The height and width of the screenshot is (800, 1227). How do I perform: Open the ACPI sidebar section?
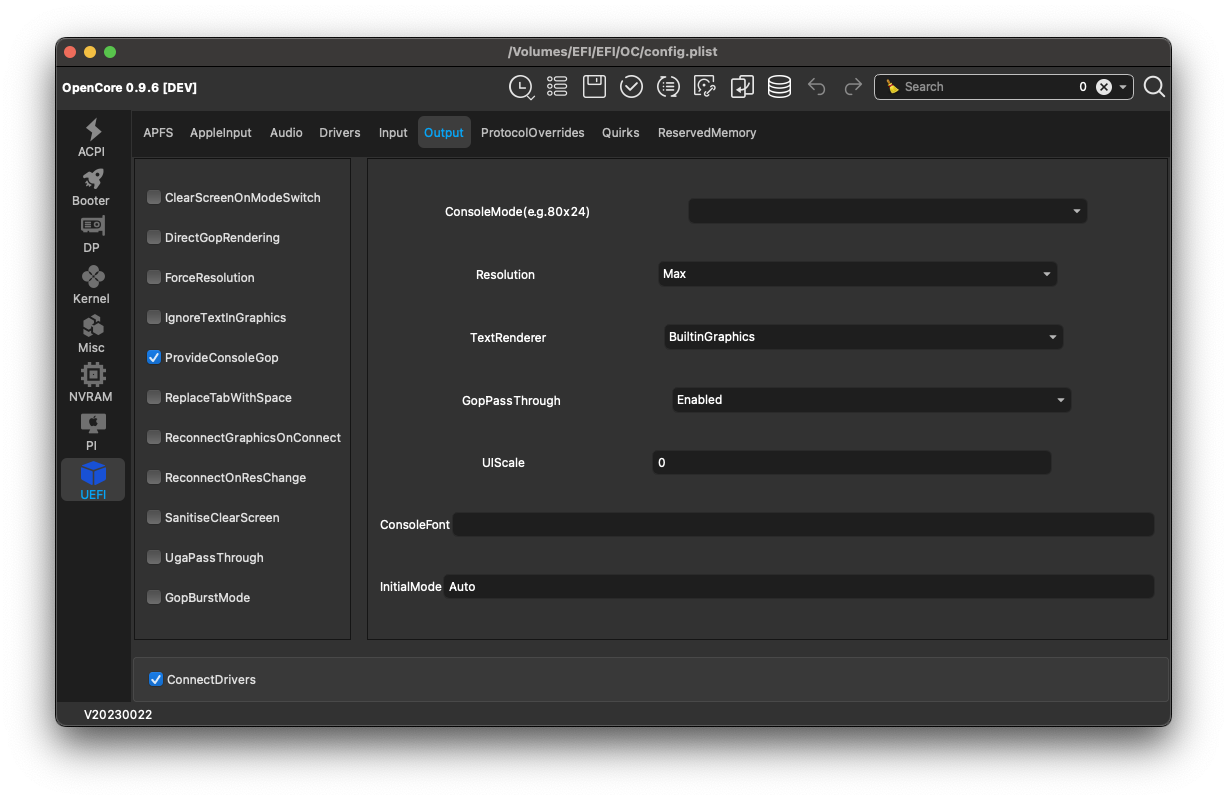click(x=92, y=138)
